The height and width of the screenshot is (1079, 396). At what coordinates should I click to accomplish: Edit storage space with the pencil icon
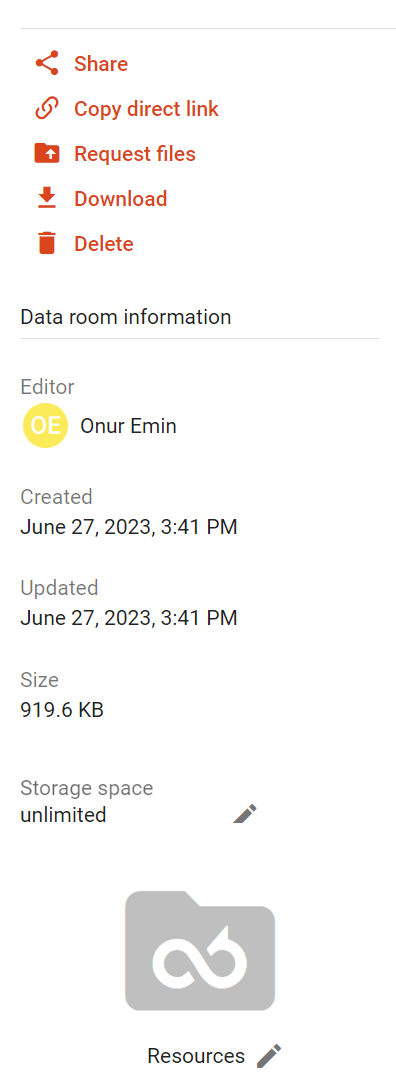coord(244,813)
